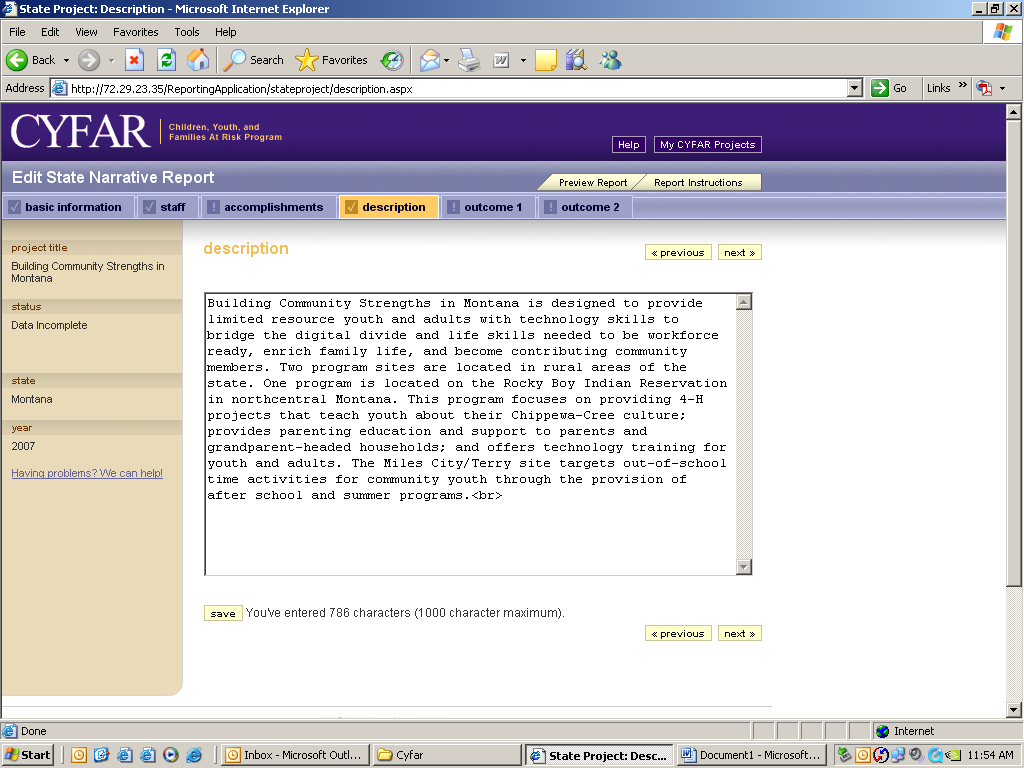Open Report Instructions
The width and height of the screenshot is (1024, 768).
pyautogui.click(x=698, y=182)
